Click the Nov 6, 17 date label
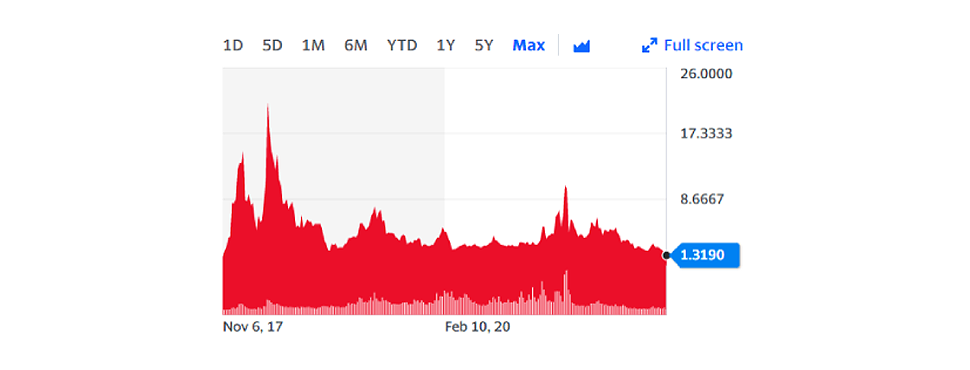The width and height of the screenshot is (970, 370). pos(252,327)
